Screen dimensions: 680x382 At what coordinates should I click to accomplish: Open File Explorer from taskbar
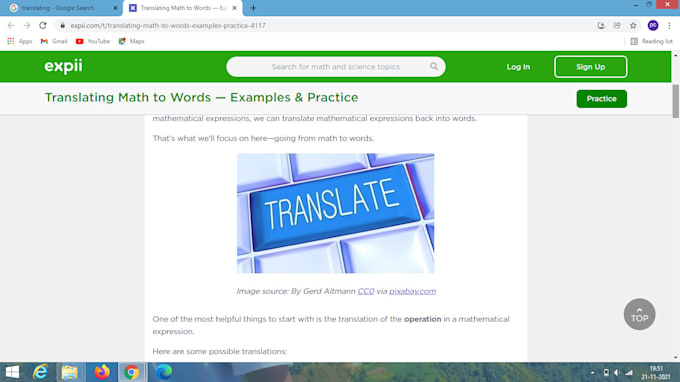coord(69,372)
